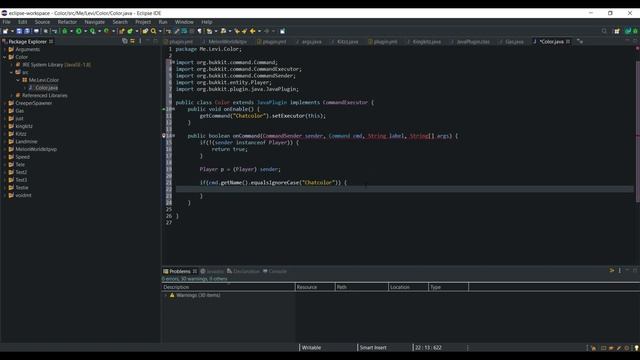Click the green Debug bug icon
Screen dimensions: 640x360
tap(65, 31)
